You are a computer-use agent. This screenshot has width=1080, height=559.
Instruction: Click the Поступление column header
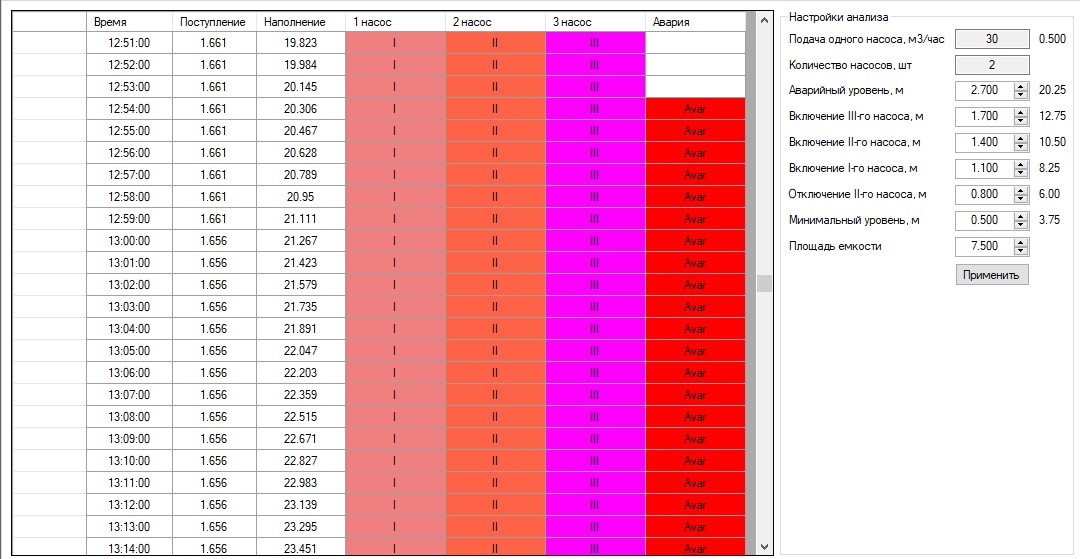click(x=214, y=22)
